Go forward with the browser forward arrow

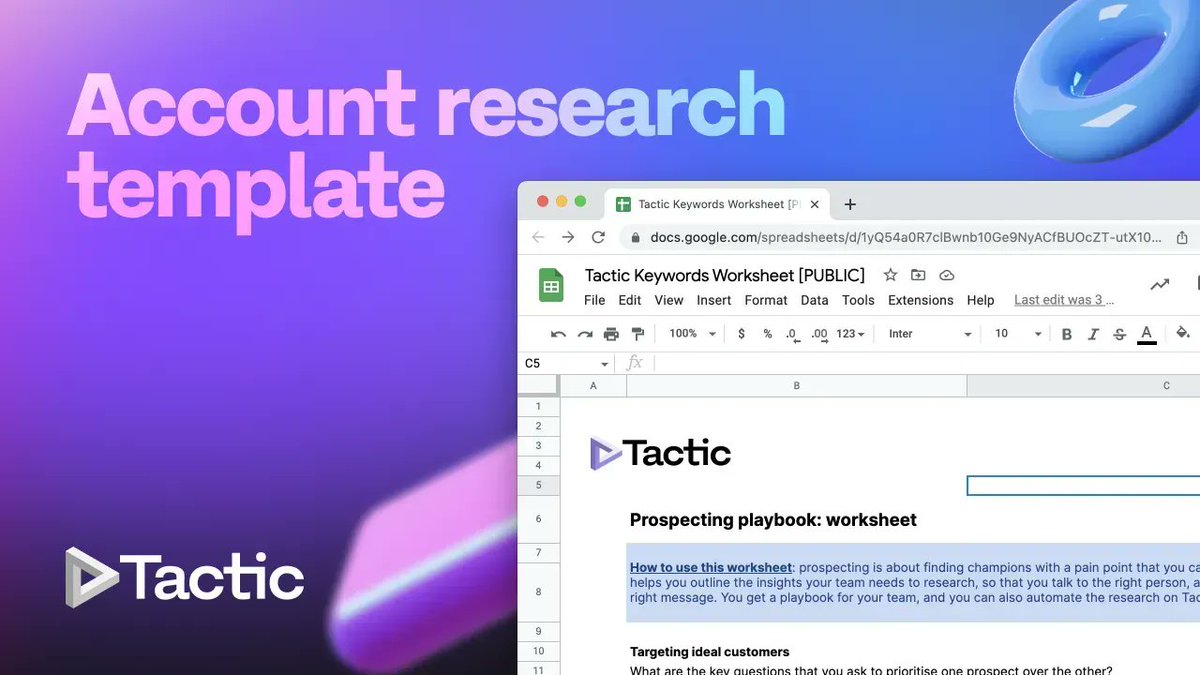pos(568,237)
